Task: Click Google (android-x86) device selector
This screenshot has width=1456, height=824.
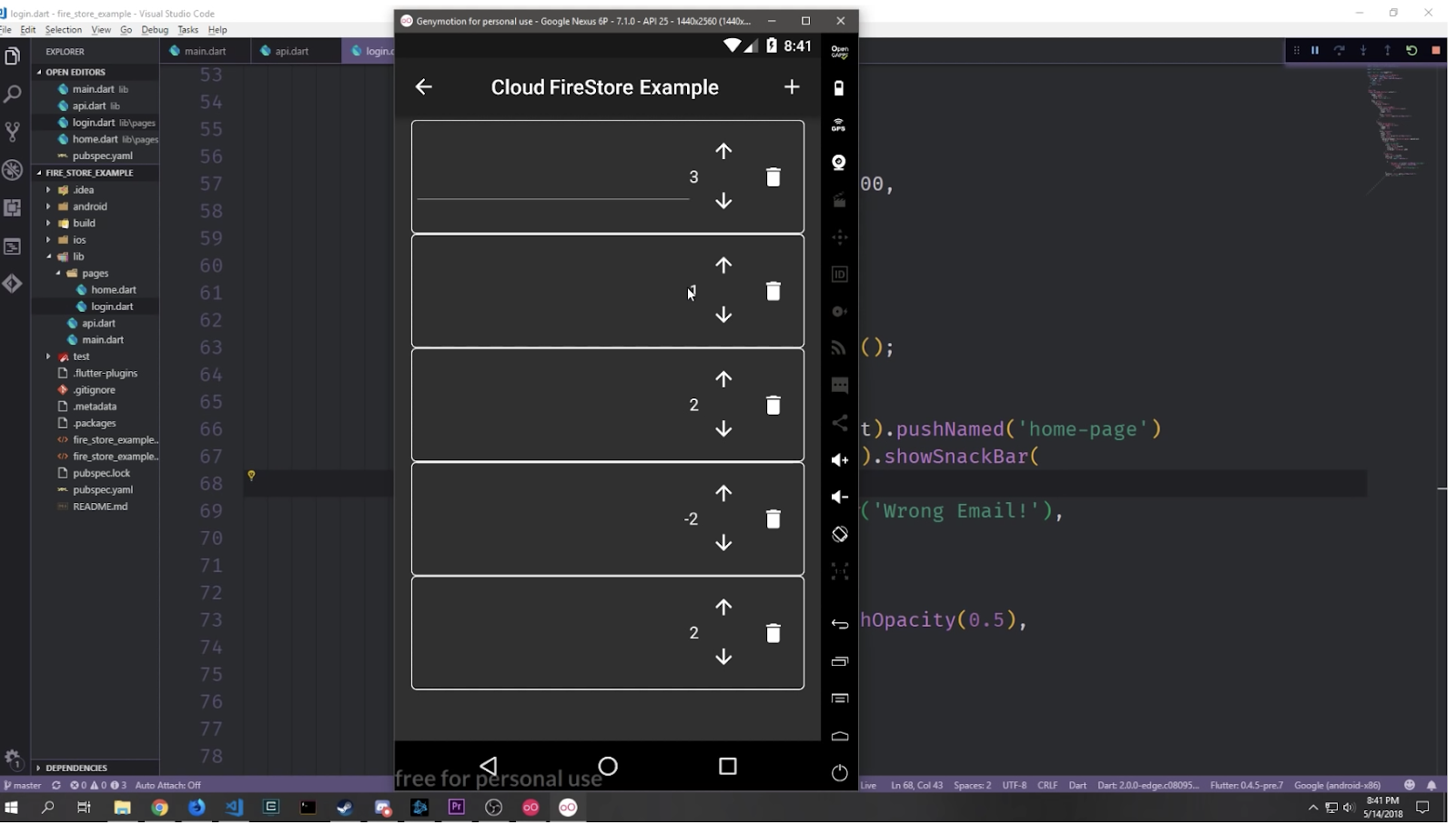Action: 1337,785
